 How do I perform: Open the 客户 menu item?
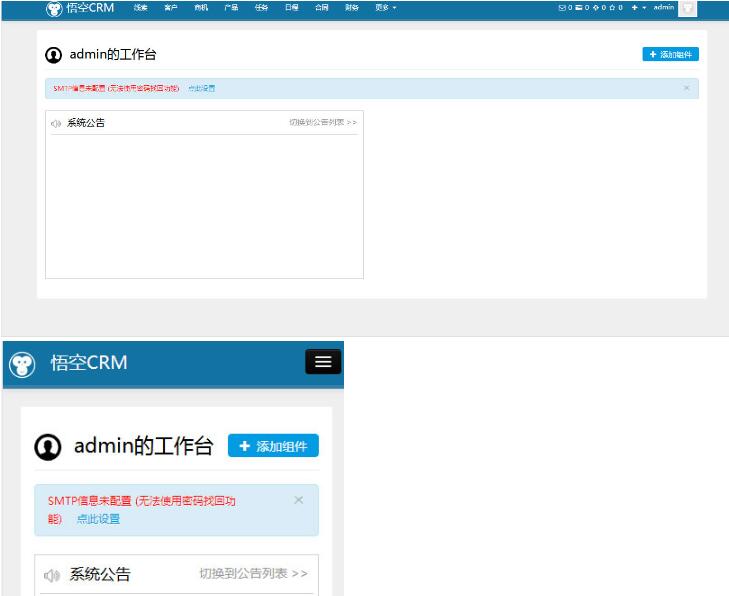pos(171,8)
